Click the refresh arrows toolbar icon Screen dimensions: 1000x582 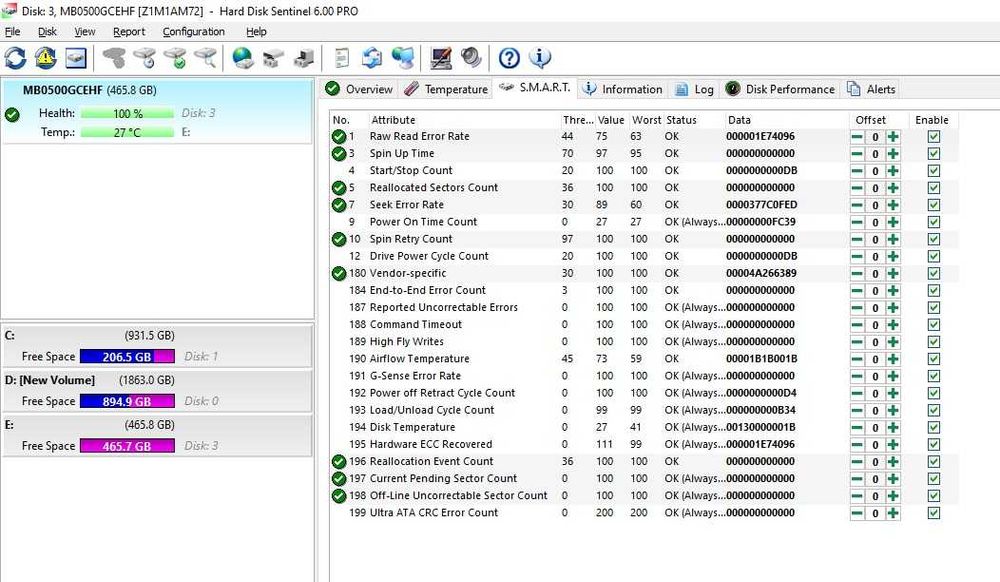pos(15,58)
